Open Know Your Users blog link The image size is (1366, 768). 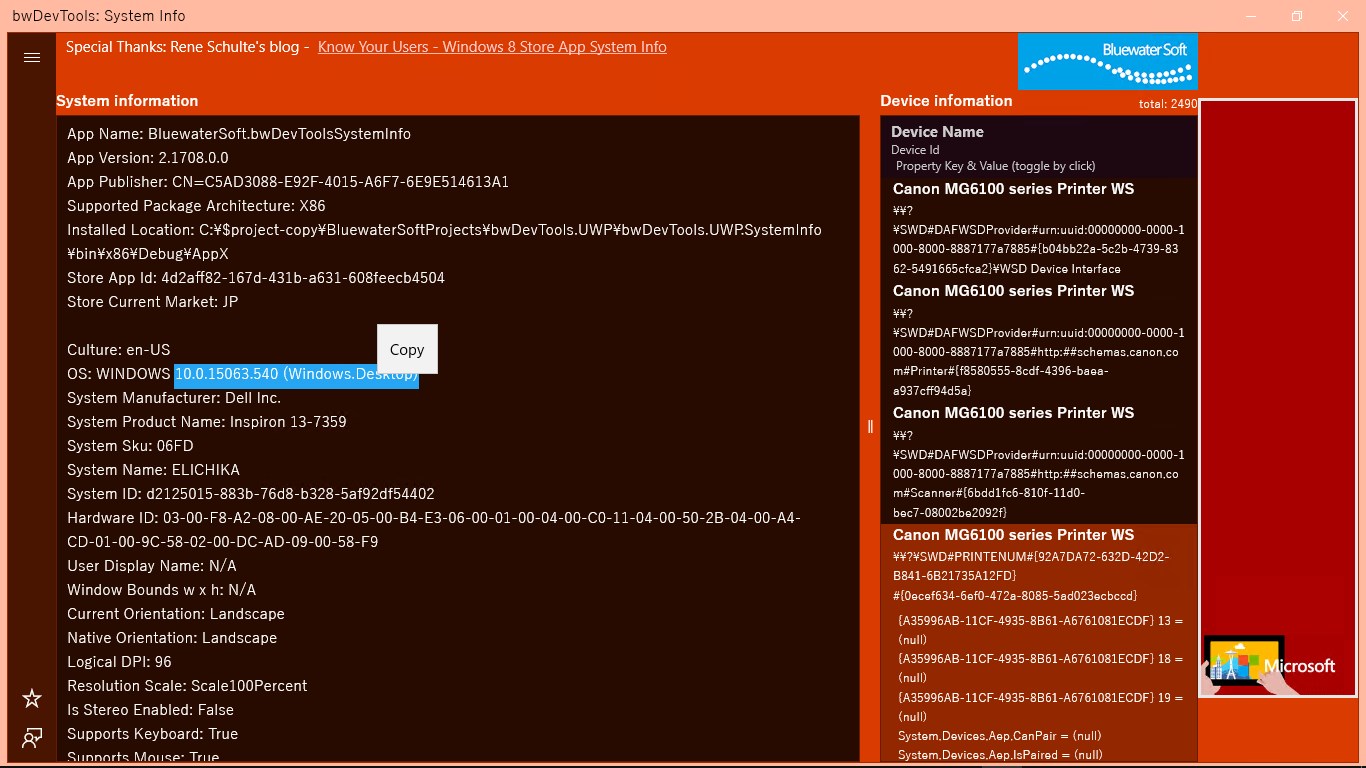pos(492,47)
